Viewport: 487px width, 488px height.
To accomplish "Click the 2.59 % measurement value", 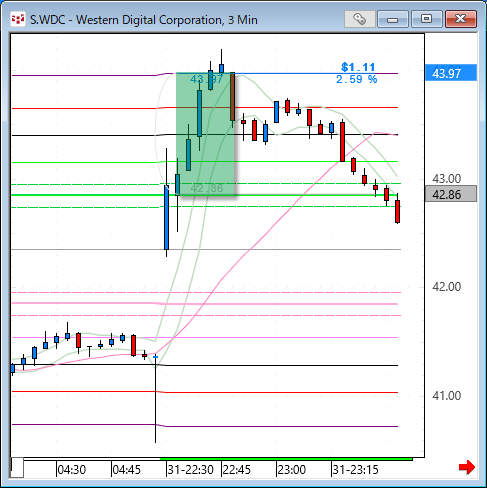I will (x=356, y=79).
